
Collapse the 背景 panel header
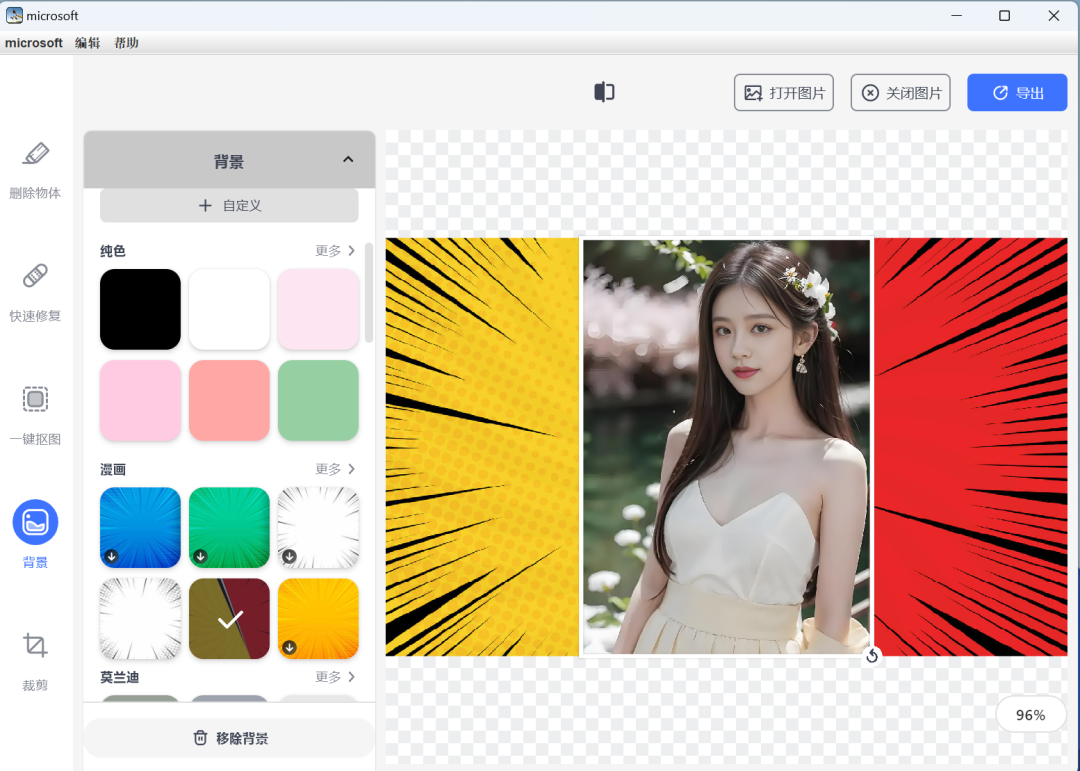347,159
